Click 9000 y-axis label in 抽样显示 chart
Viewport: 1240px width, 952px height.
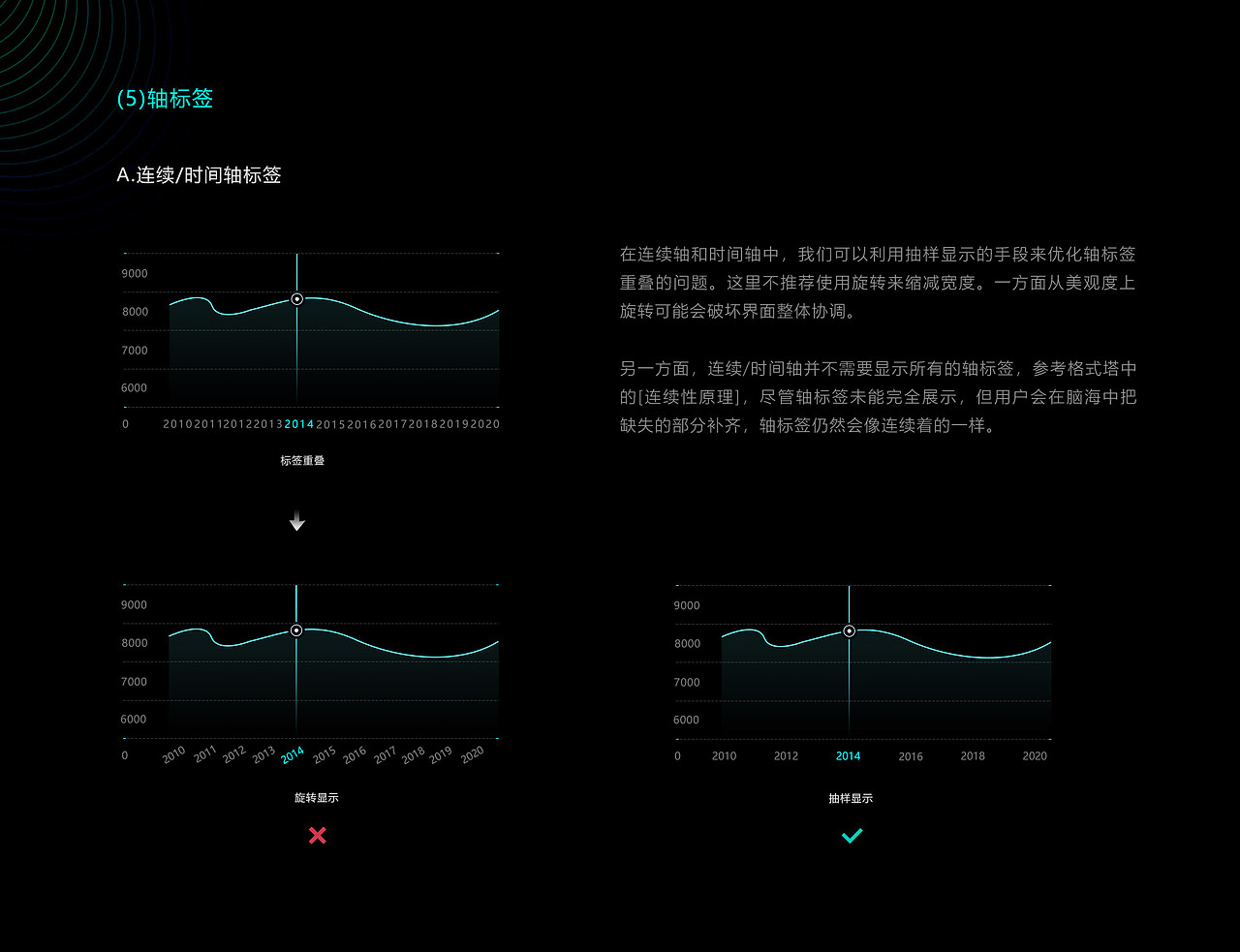(687, 606)
